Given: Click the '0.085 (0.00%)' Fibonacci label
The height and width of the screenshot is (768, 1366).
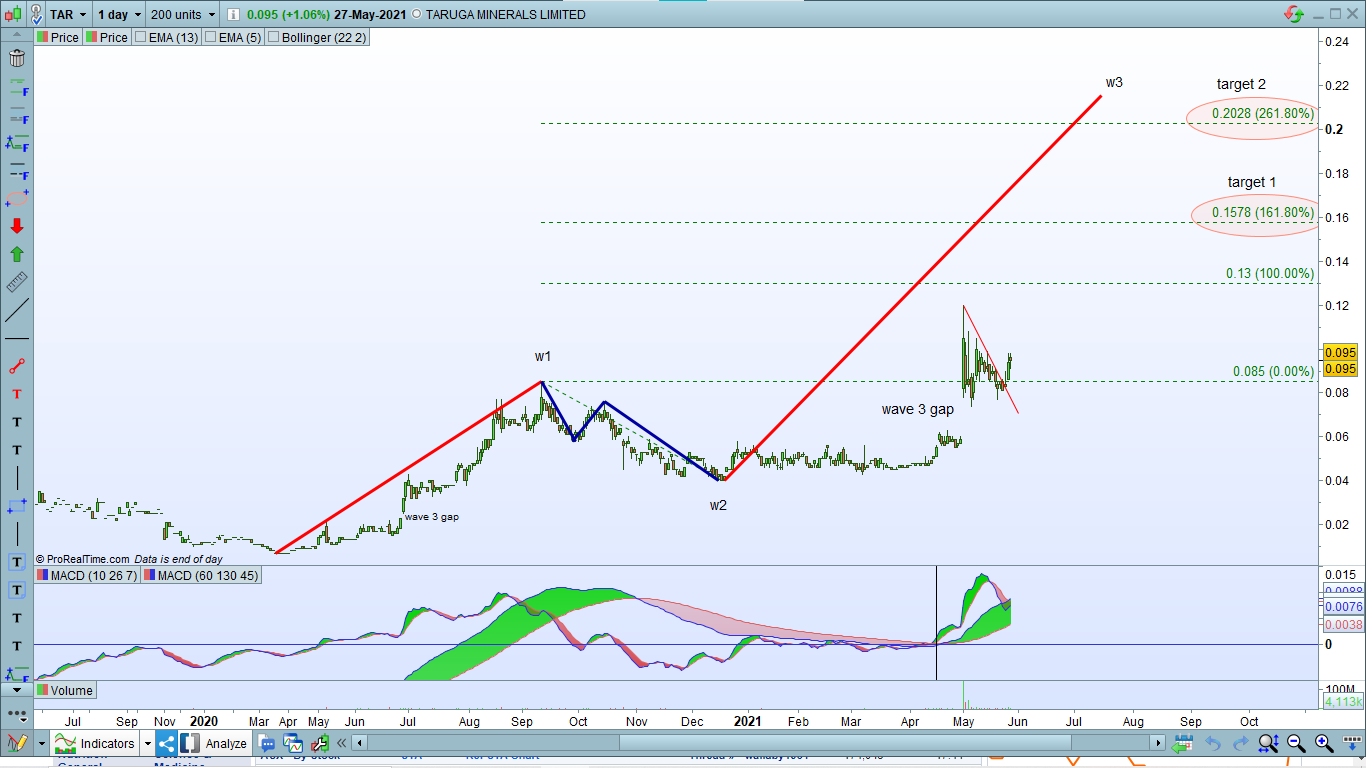Looking at the screenshot, I should click(1273, 371).
